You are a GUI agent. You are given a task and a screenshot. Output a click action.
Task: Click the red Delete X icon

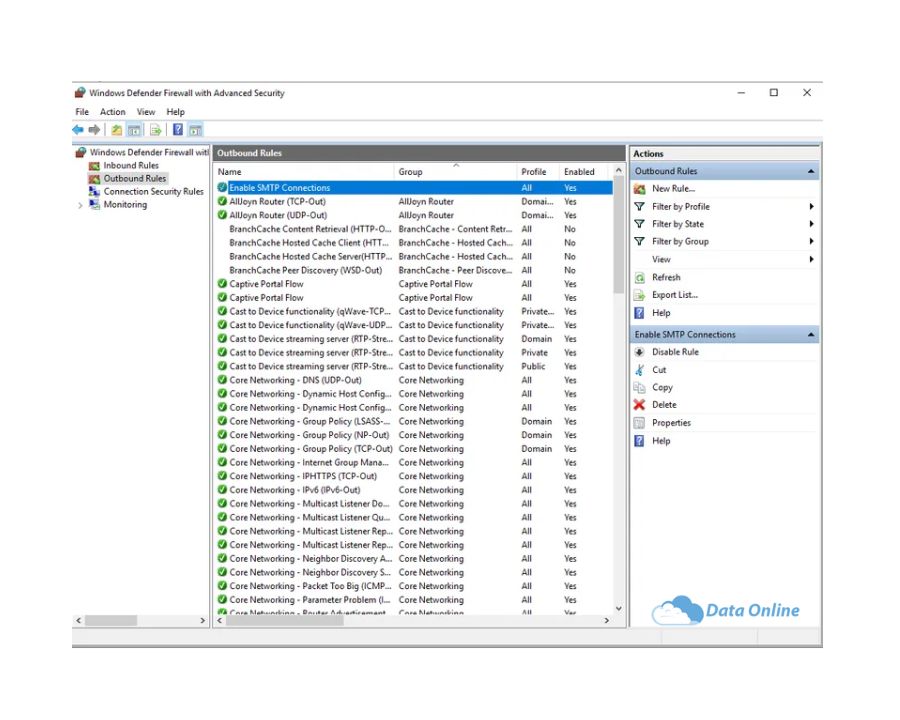coord(639,405)
